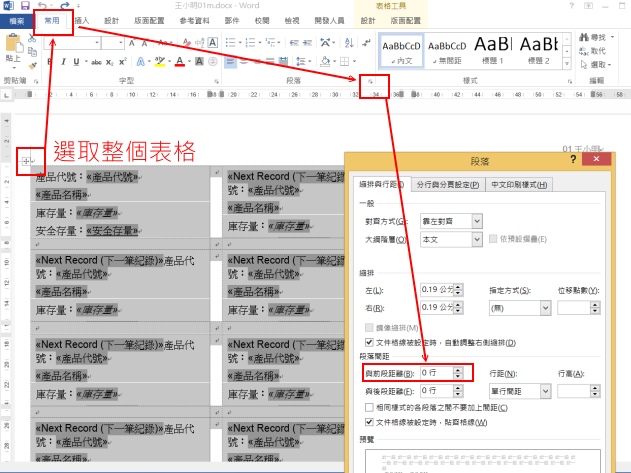Click the numbered list icon
This screenshot has width=631, height=473.
[x=250, y=42]
